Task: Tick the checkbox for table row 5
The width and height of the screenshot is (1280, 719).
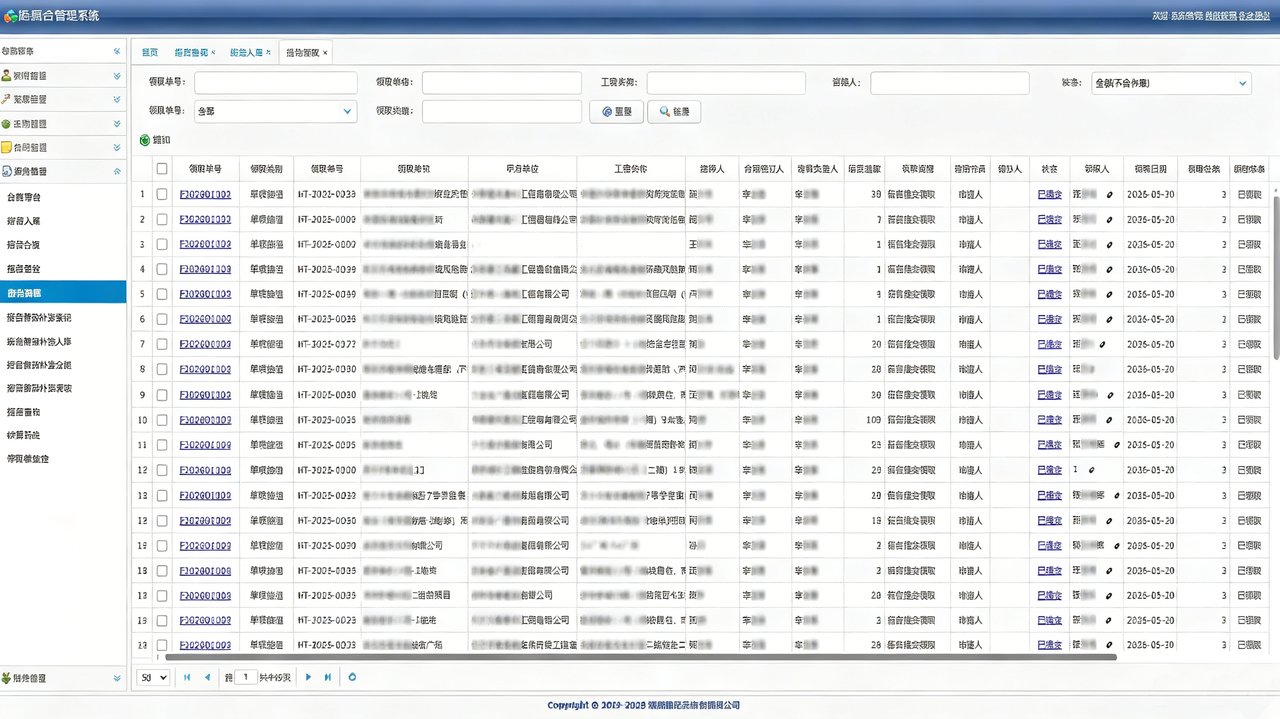Action: [x=162, y=294]
